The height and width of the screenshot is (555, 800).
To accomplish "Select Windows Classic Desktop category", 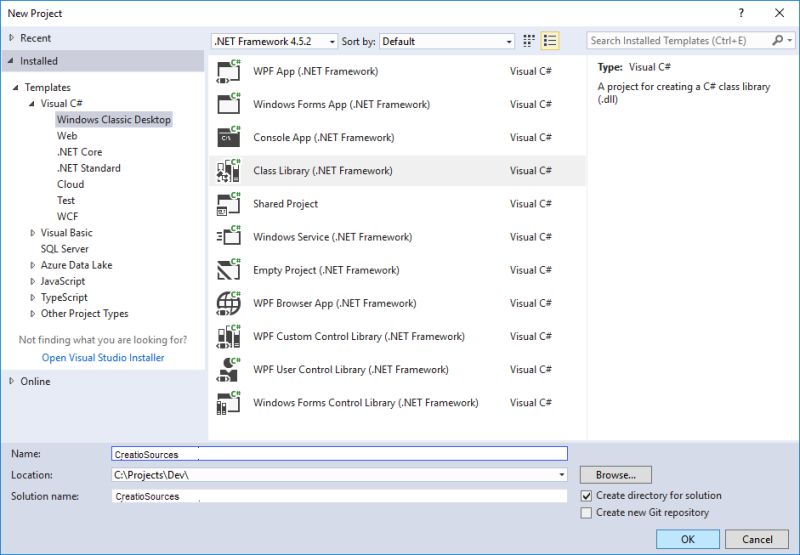I will pos(114,119).
